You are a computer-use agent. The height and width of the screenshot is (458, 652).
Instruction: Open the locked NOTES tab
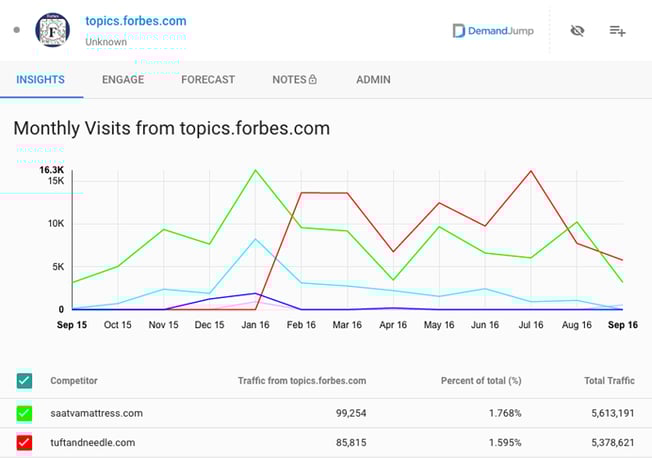[294, 79]
